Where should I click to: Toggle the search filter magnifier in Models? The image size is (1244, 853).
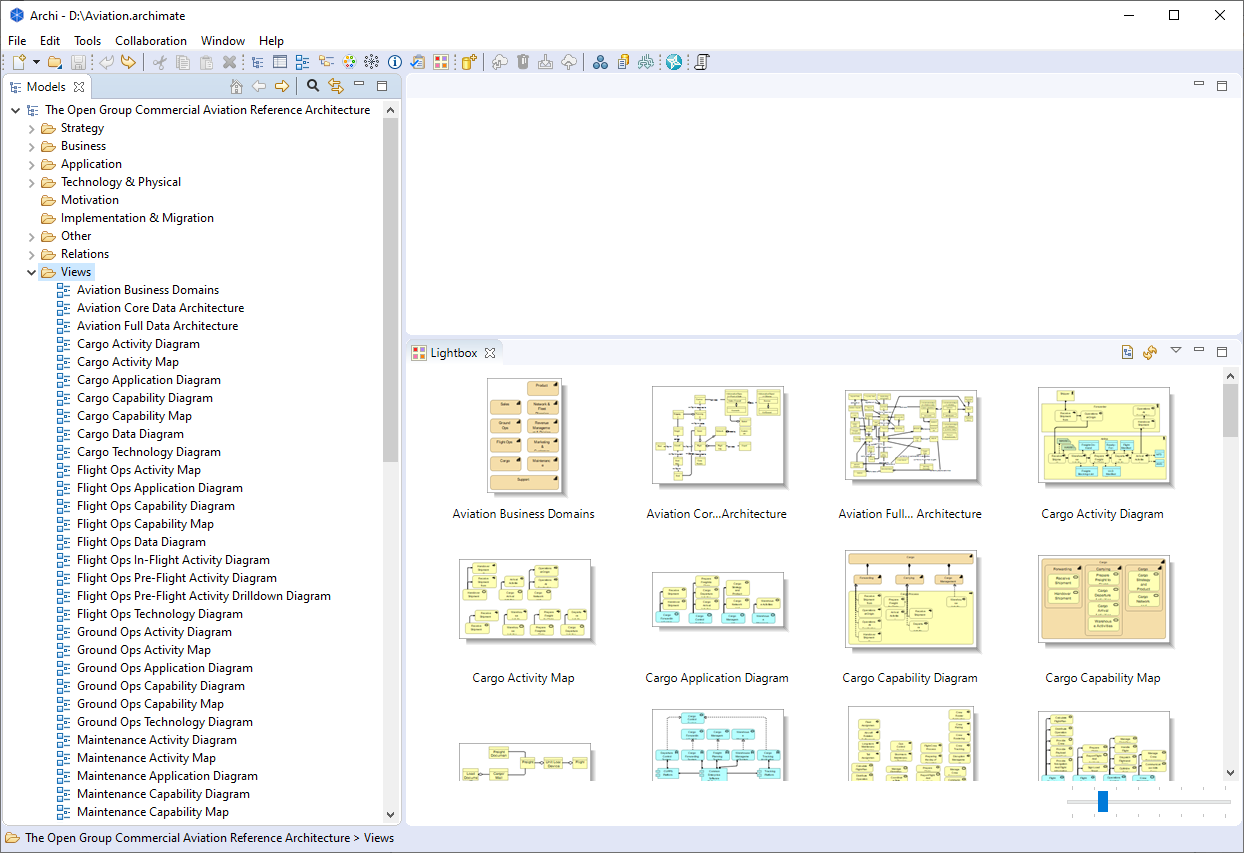(x=312, y=87)
